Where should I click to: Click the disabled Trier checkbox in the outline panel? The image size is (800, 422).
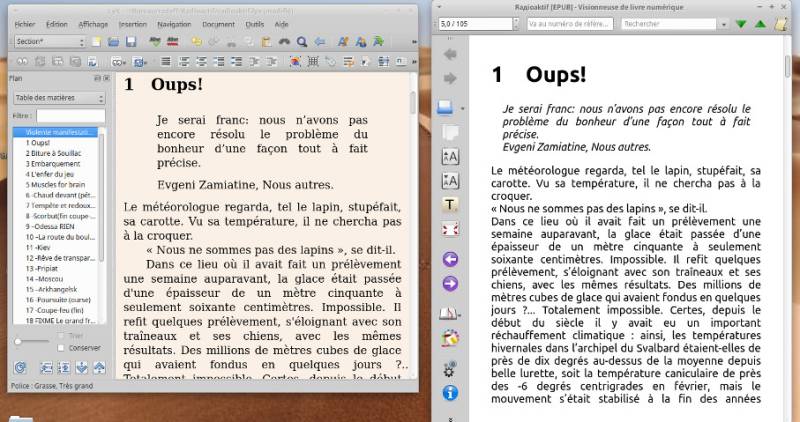(x=61, y=336)
